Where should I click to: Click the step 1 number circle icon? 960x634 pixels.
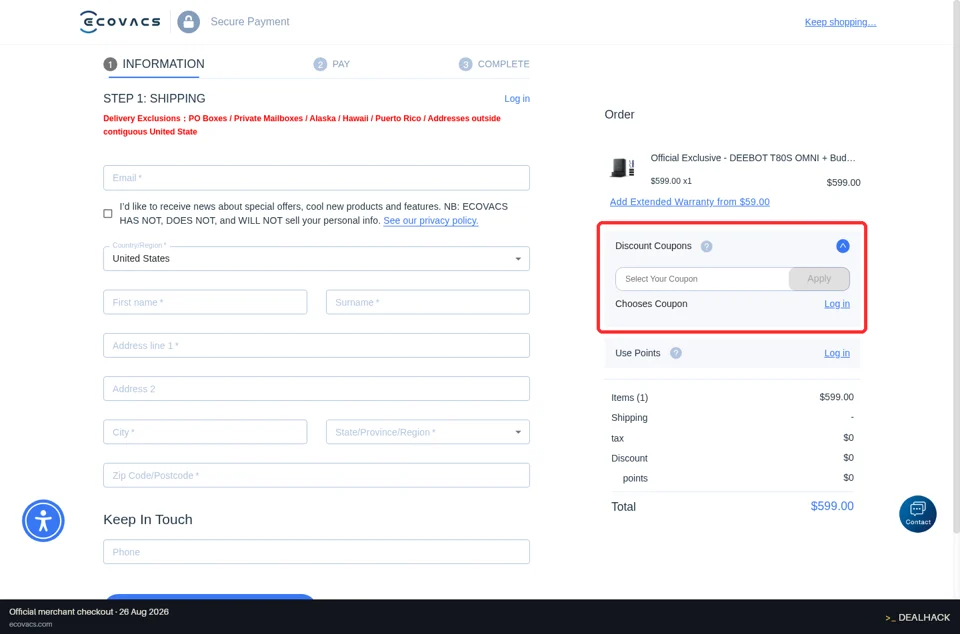110,64
